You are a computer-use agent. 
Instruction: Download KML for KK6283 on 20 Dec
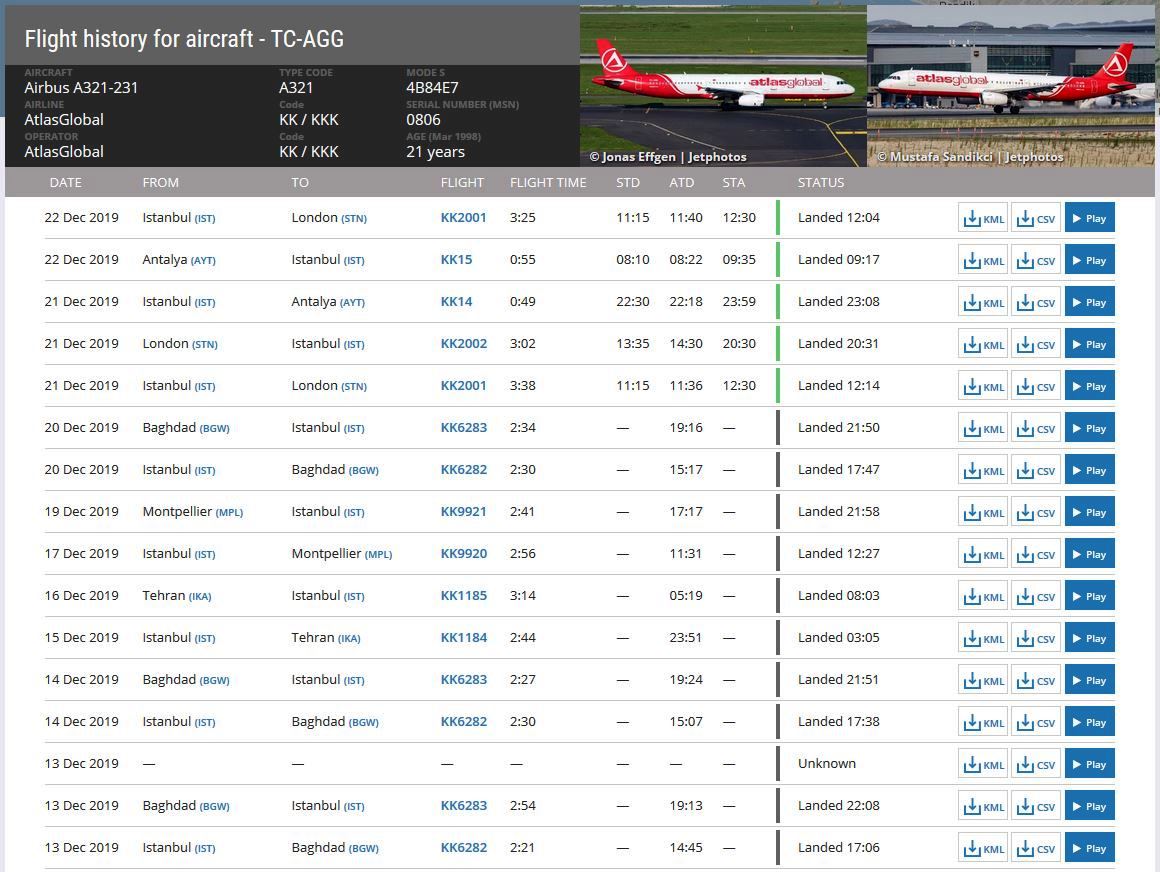(x=982, y=428)
